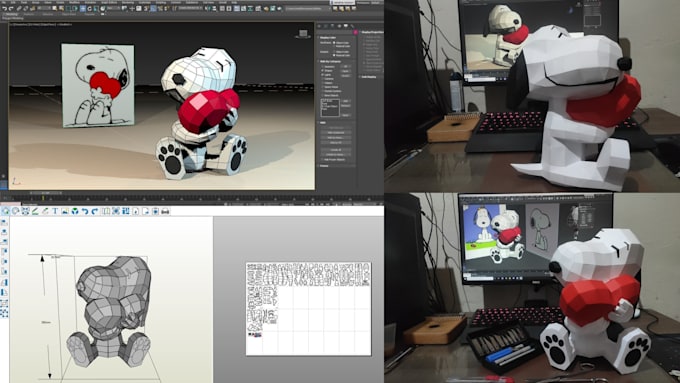Image resolution: width=680 pixels, height=383 pixels.
Task: Click the Mirror tool icon
Action: 209,8
